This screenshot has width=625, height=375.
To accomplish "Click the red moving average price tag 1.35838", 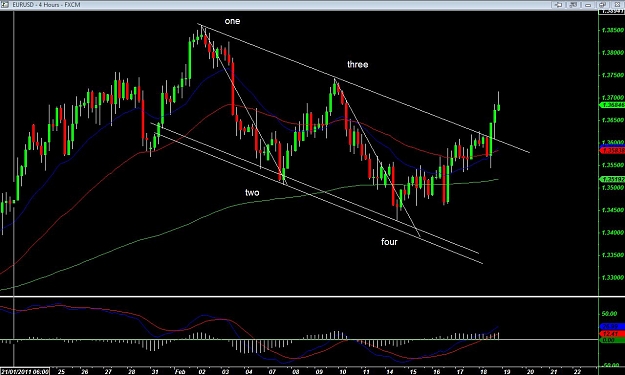I will (x=612, y=151).
